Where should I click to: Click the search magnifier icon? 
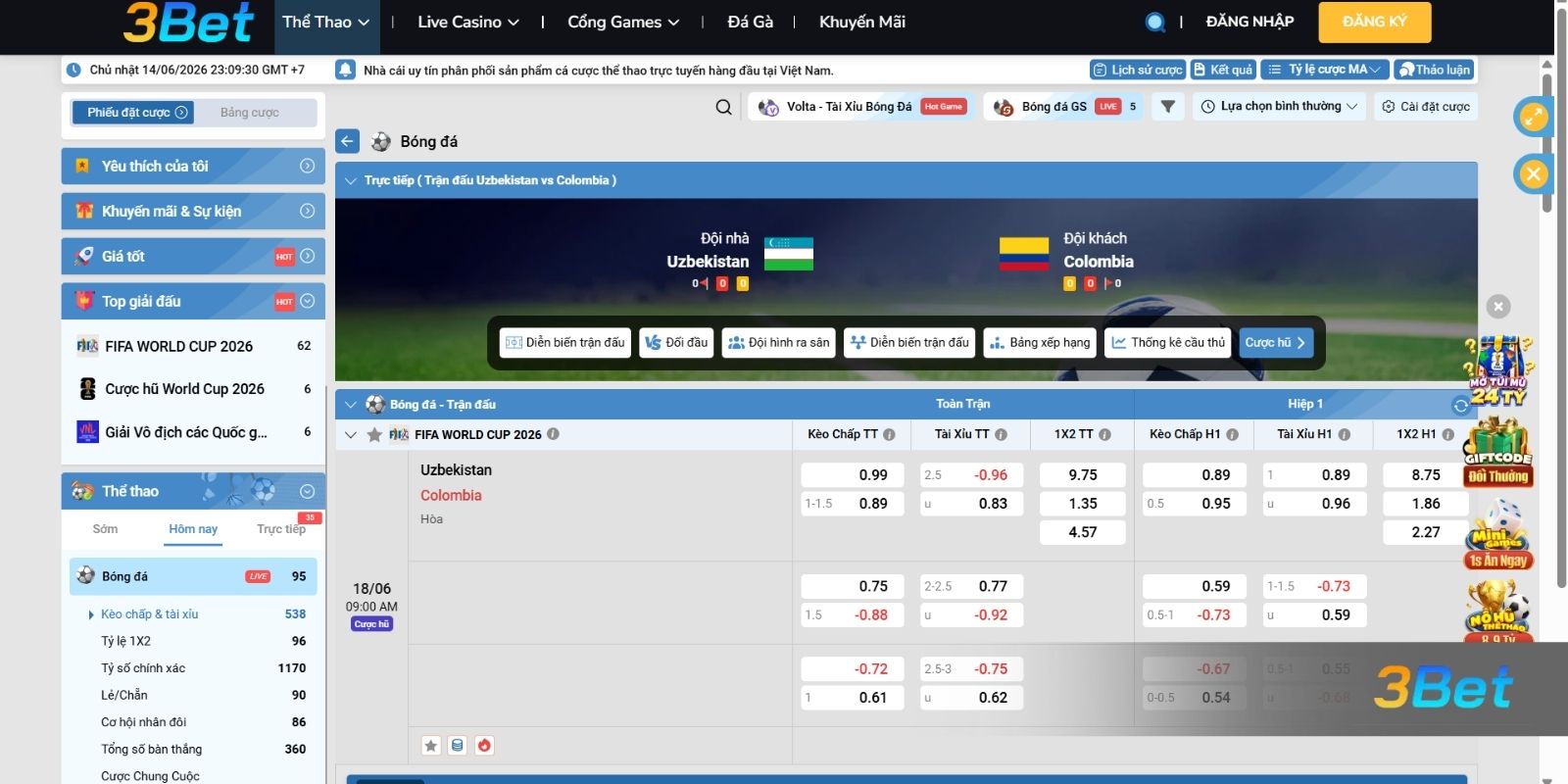click(723, 107)
